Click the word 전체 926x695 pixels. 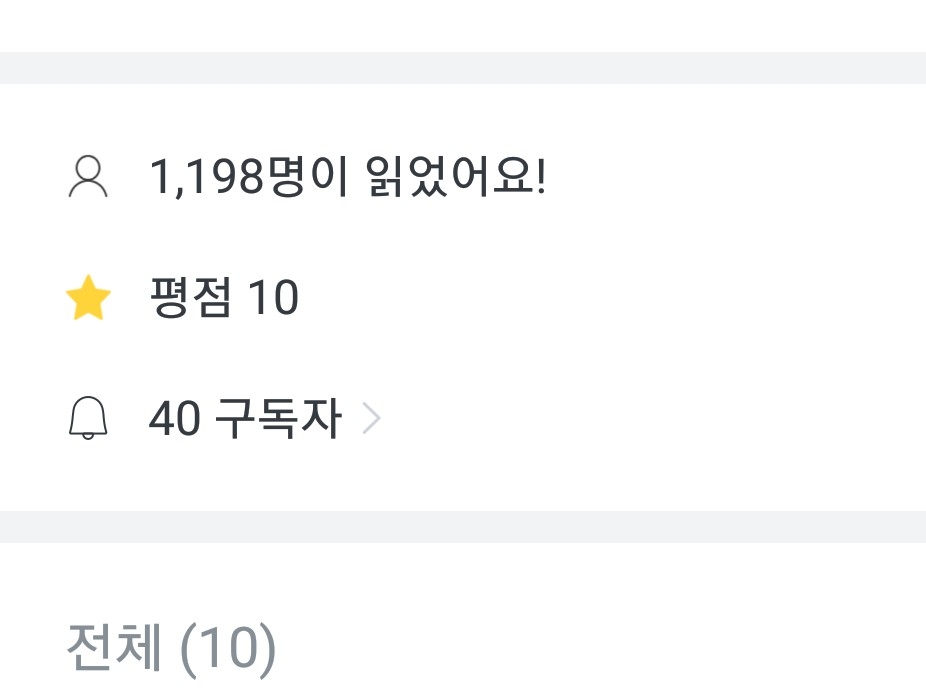(114, 648)
